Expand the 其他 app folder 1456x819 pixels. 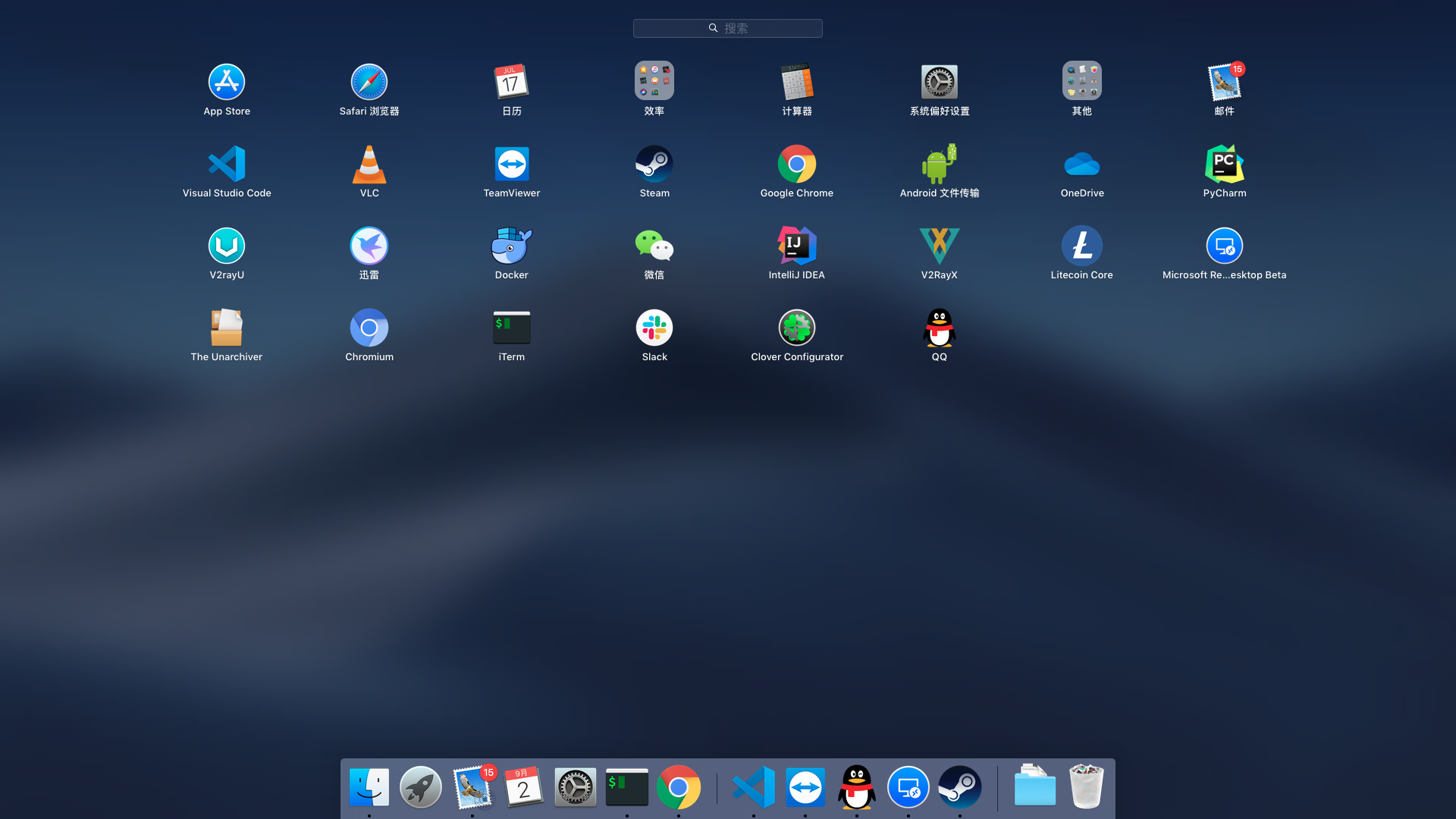click(1081, 81)
